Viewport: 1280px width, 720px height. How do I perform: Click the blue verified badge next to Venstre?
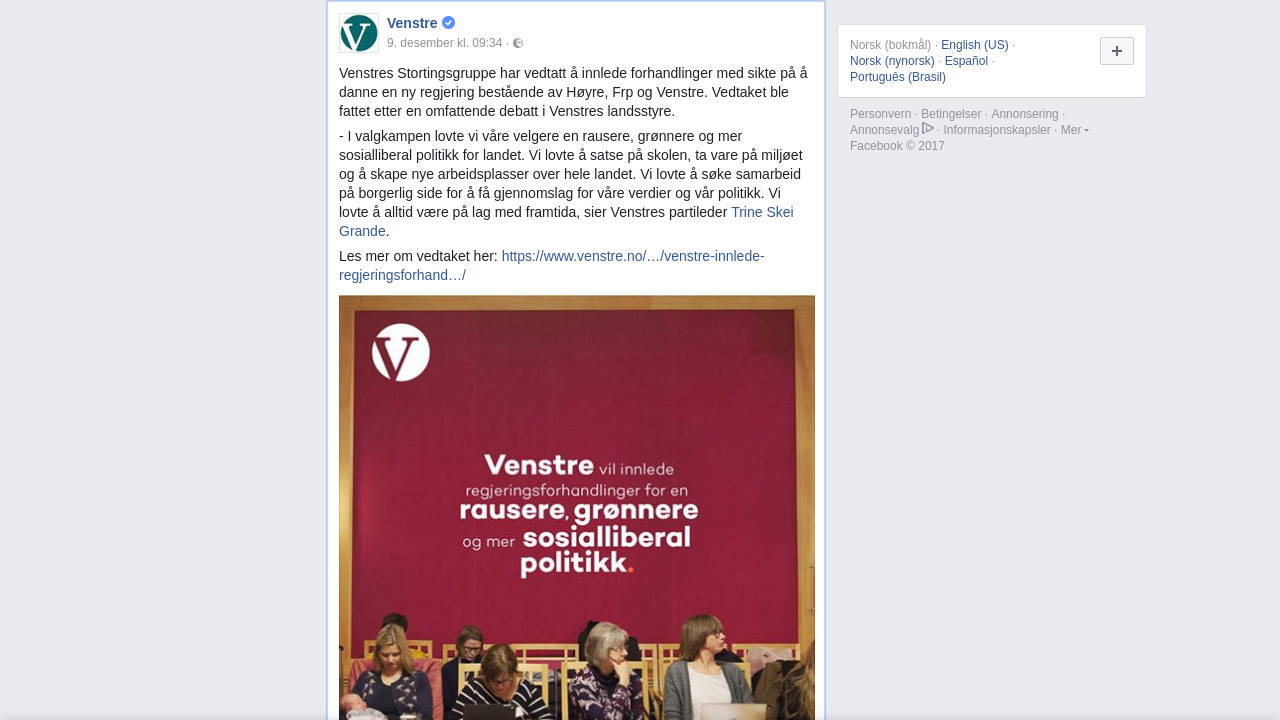pos(448,23)
